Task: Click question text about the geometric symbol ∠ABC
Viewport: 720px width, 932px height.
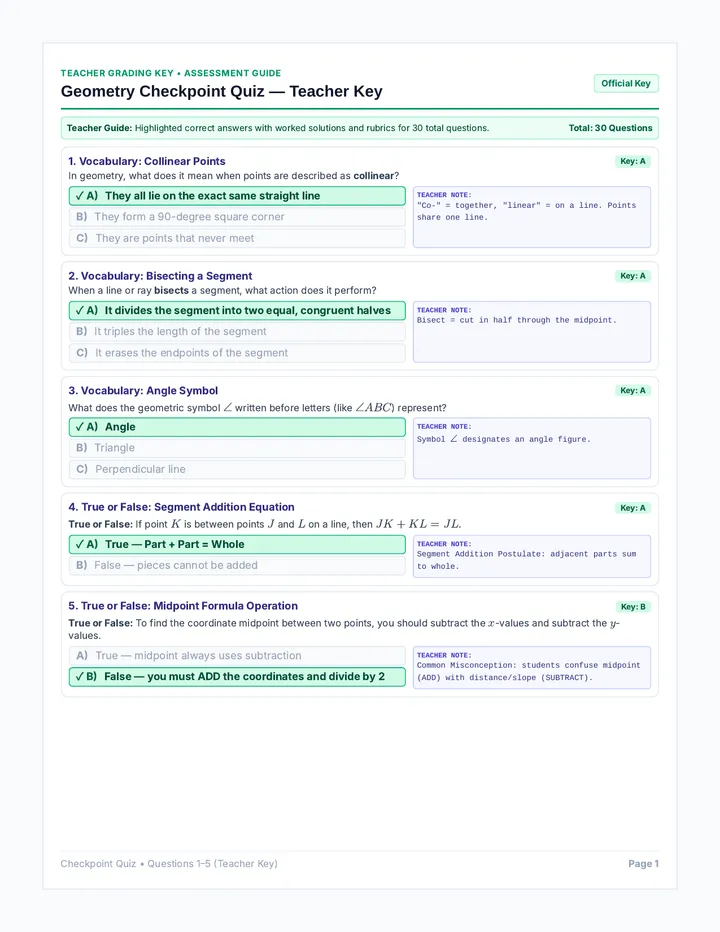Action: coord(257,408)
